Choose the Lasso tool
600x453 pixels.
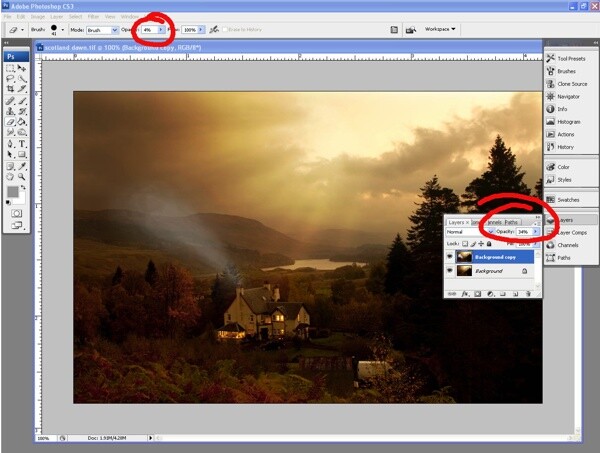[x=10, y=78]
